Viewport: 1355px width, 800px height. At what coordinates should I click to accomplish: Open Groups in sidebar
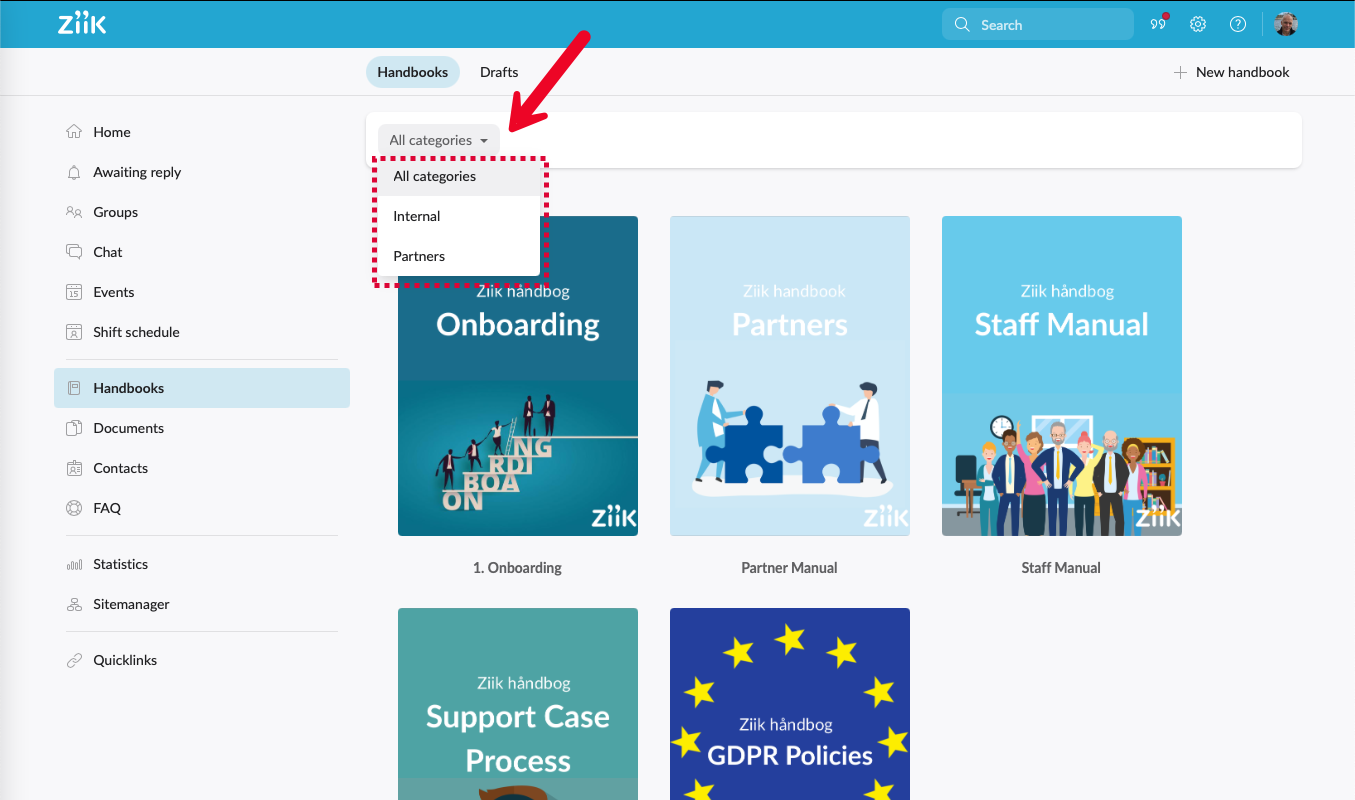(202, 212)
